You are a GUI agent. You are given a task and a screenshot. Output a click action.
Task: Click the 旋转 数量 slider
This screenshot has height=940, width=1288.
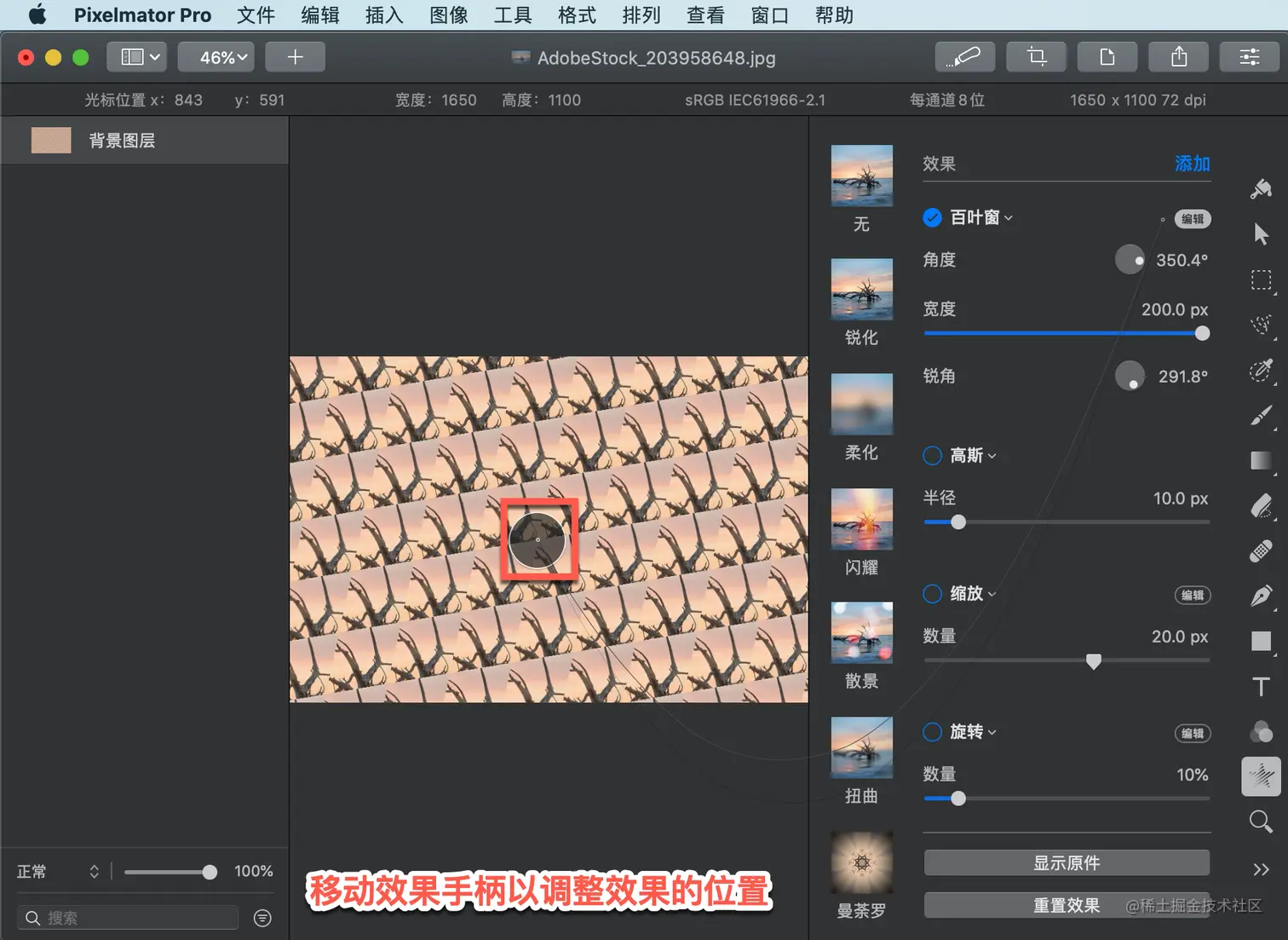point(1067,799)
